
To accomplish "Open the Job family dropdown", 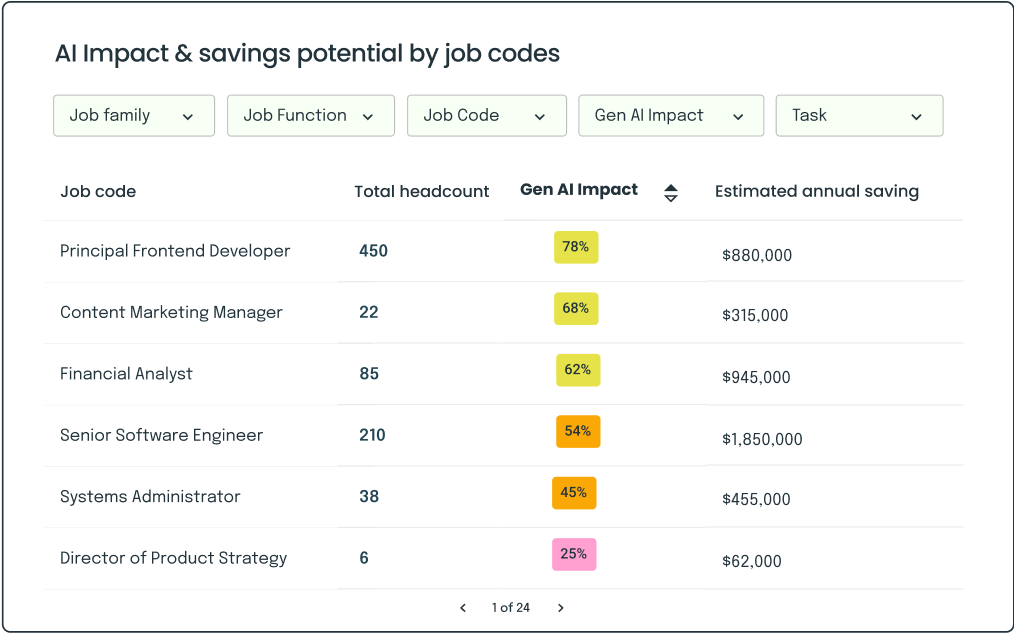I will (133, 116).
